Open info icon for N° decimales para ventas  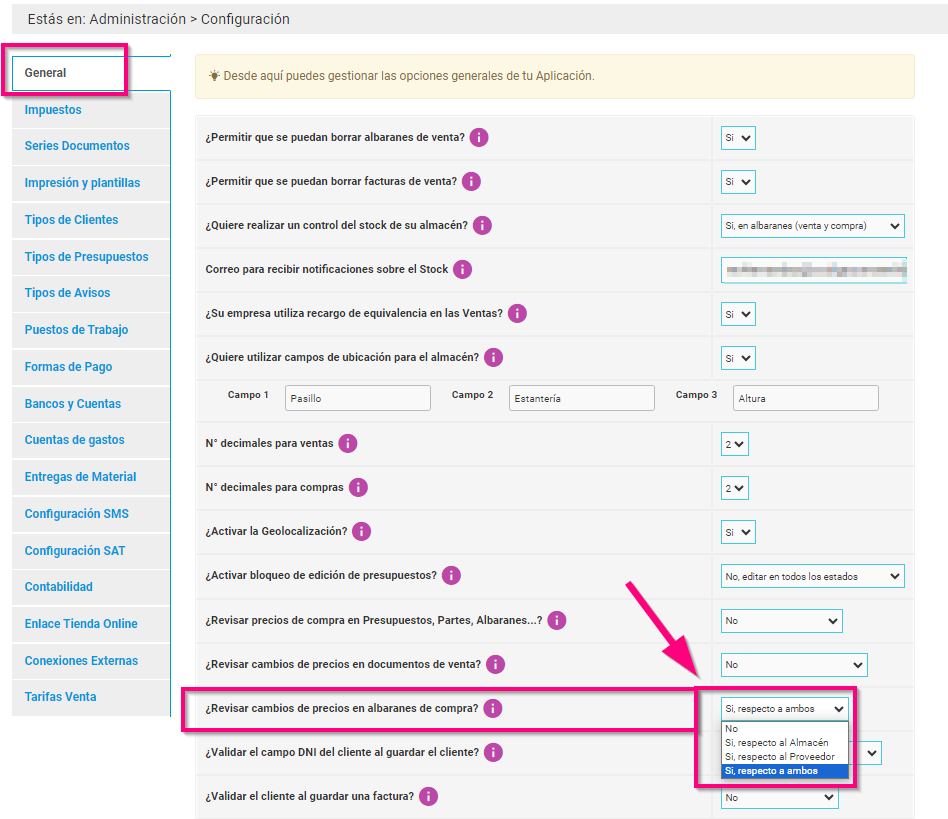click(x=348, y=444)
